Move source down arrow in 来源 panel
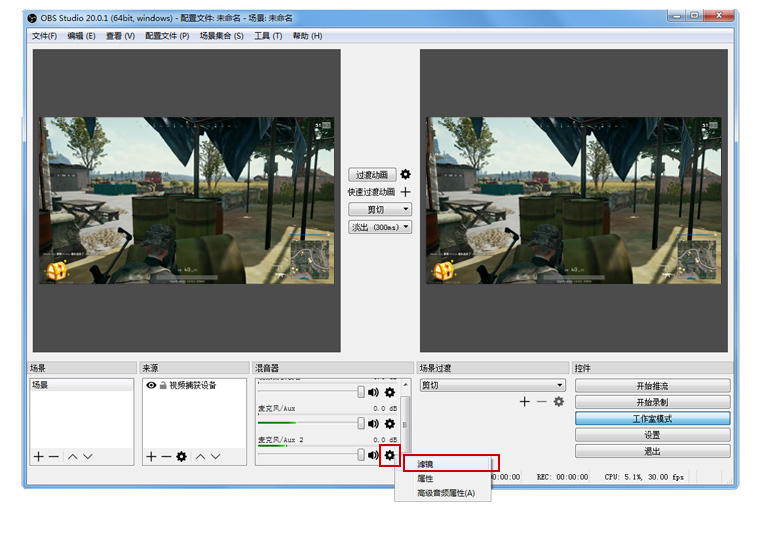Image resolution: width=760 pixels, height=543 pixels. [x=216, y=457]
